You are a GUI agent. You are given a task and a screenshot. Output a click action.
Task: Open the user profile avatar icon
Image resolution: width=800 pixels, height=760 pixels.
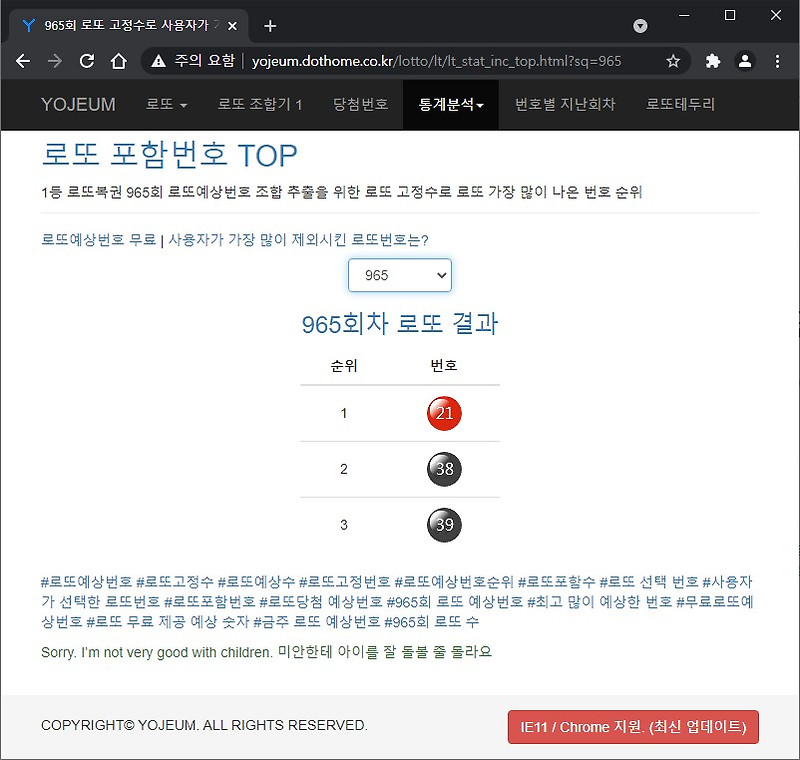[745, 61]
